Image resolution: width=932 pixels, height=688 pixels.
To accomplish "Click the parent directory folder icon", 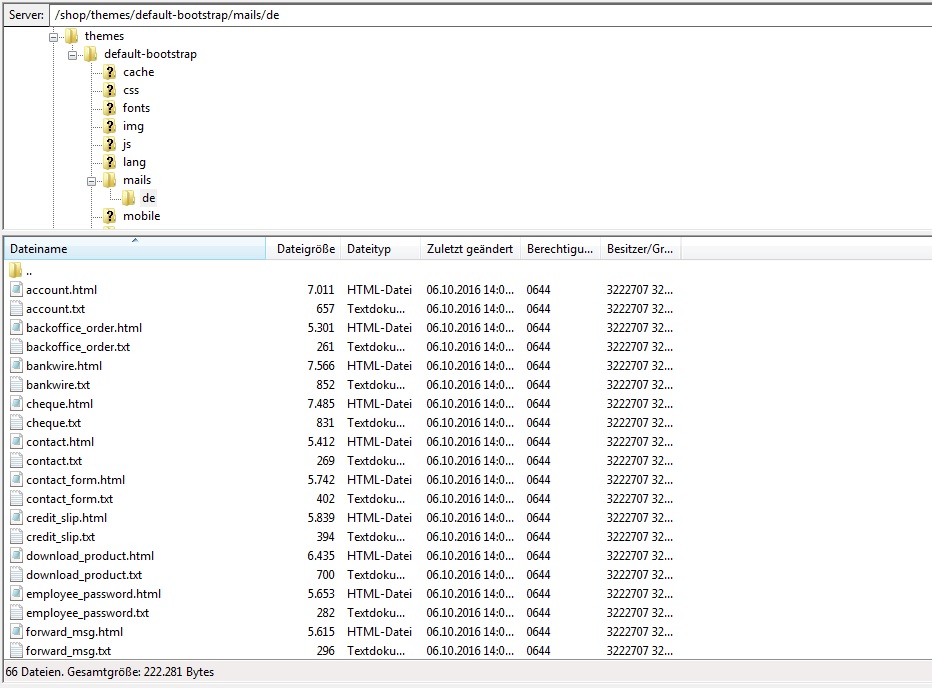I will tap(16, 271).
